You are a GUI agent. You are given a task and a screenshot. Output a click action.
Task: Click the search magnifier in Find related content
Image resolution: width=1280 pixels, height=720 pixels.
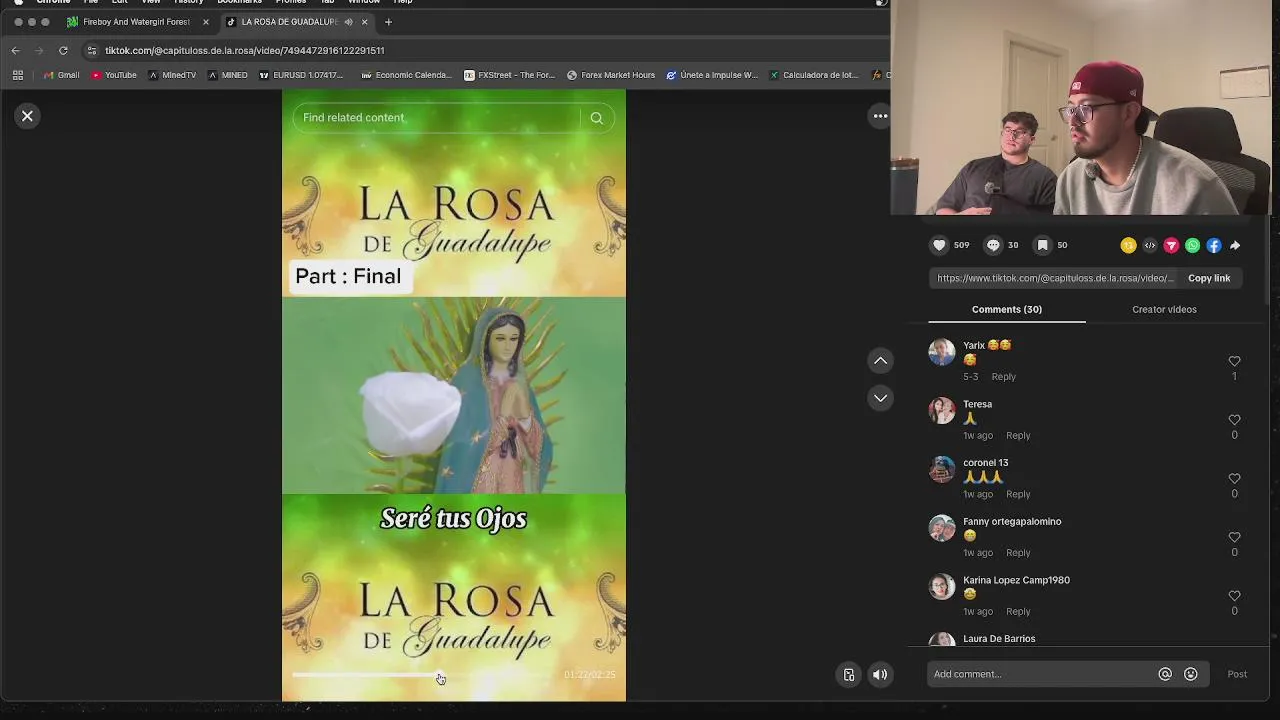(596, 118)
